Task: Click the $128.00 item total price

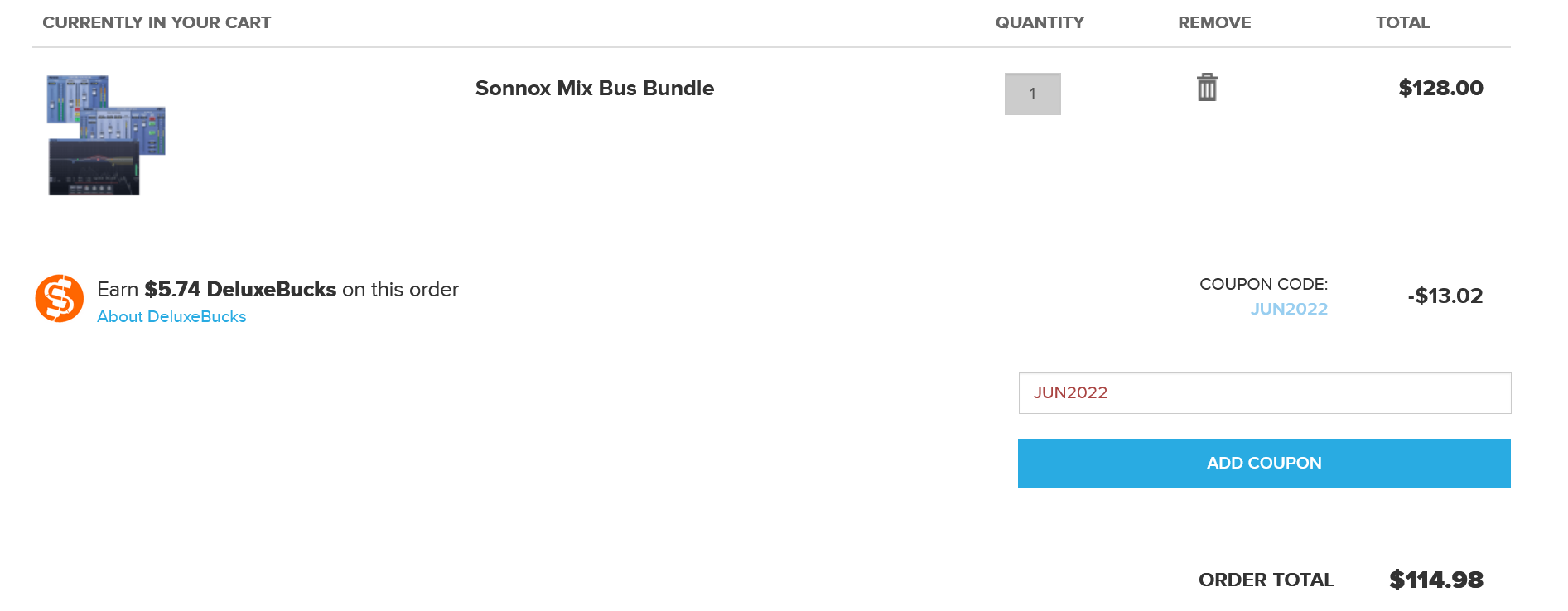Action: coord(1440,89)
